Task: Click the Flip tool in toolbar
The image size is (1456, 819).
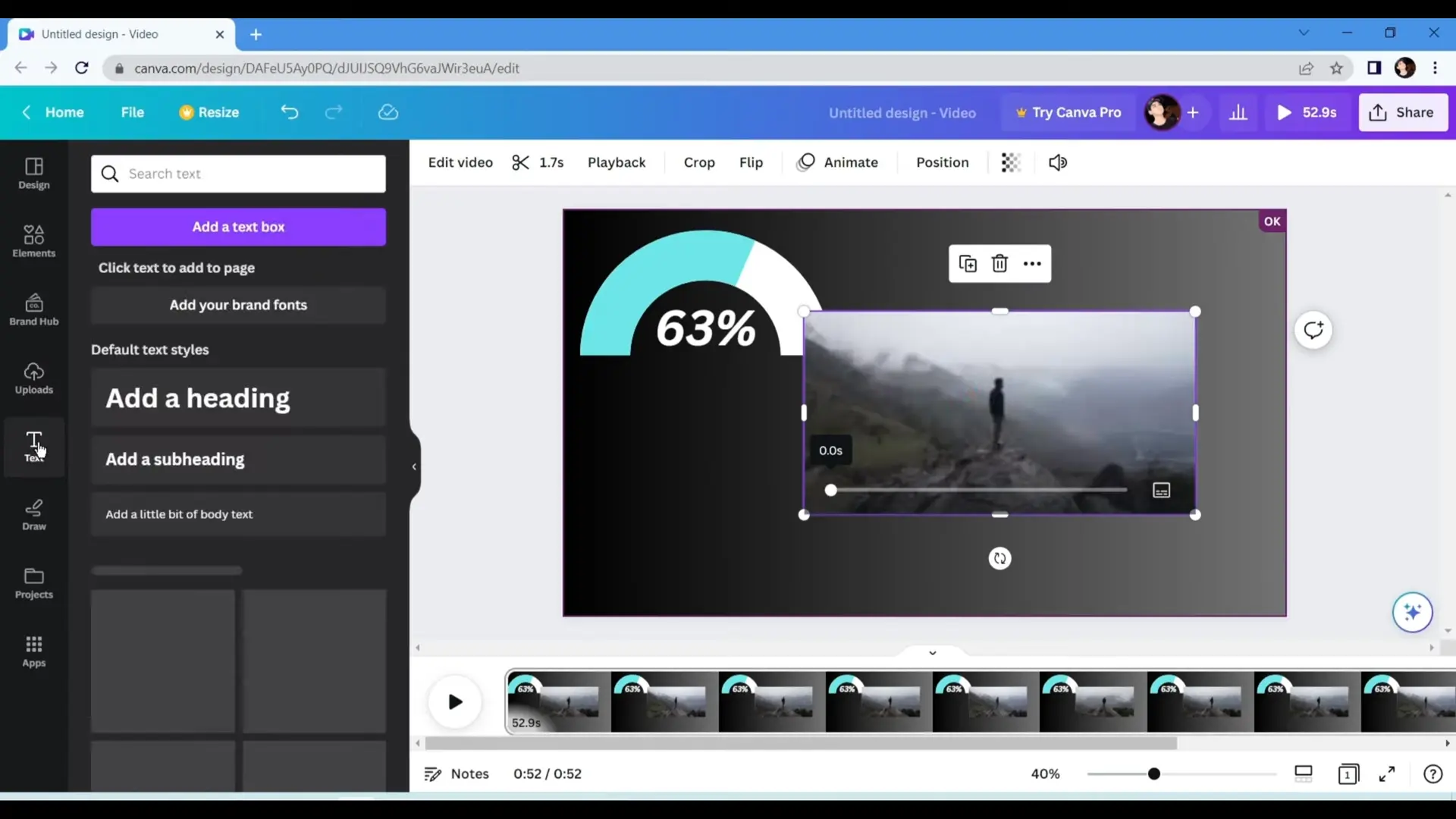Action: [750, 162]
